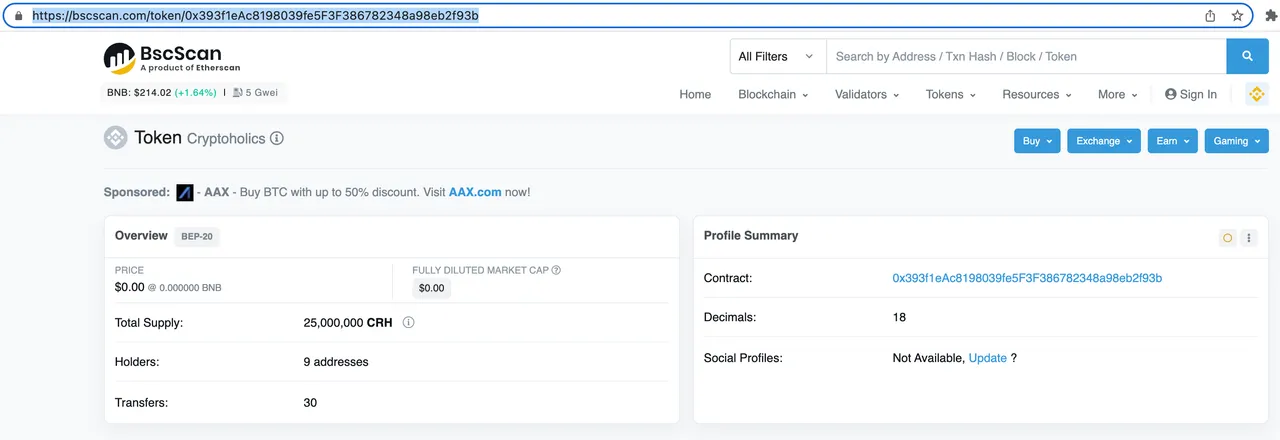Viewport: 1280px width, 440px height.
Task: Click the $0.00 market cap value badge
Action: [x=432, y=288]
